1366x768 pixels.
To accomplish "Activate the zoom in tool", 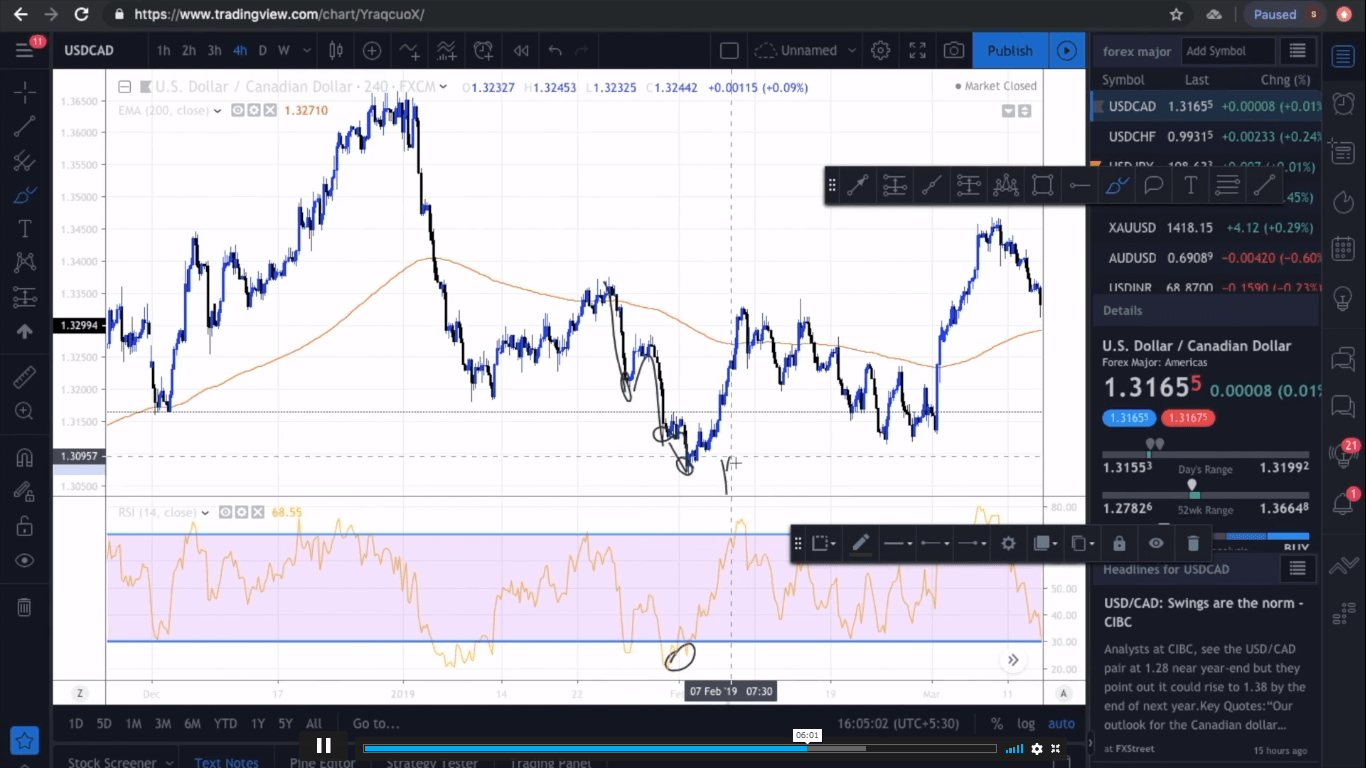I will tap(25, 411).
